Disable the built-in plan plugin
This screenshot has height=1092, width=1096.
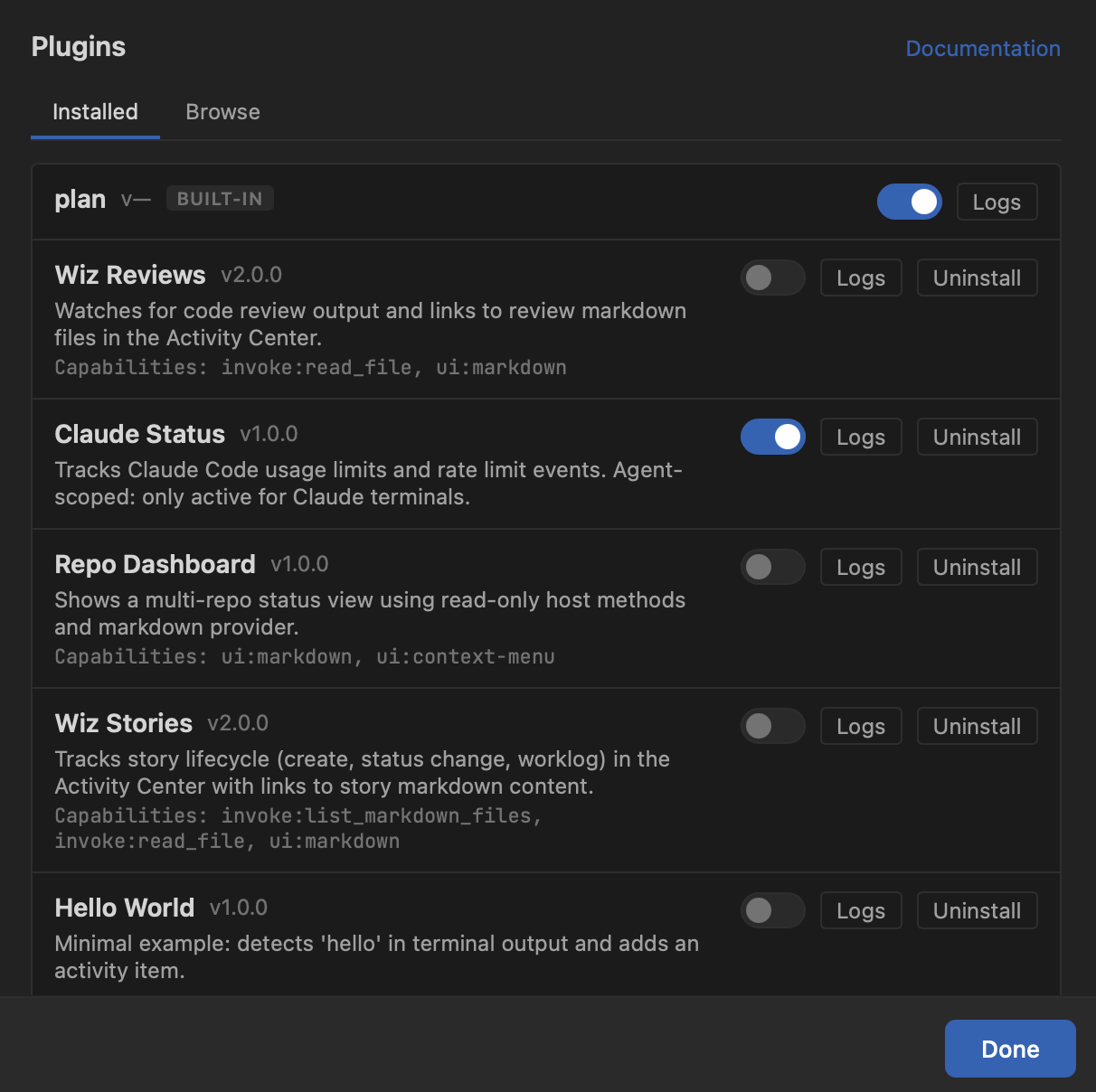click(909, 202)
